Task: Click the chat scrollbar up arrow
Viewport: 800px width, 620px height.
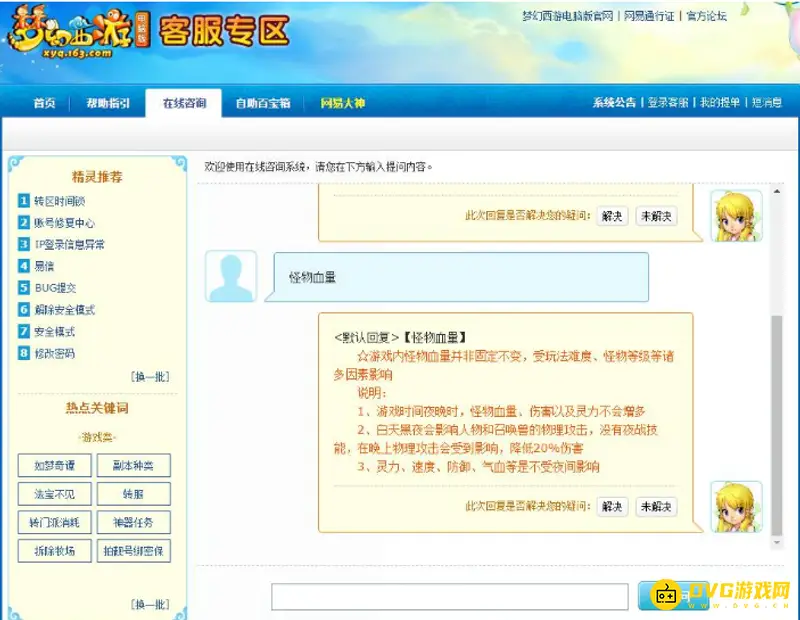Action: click(777, 191)
